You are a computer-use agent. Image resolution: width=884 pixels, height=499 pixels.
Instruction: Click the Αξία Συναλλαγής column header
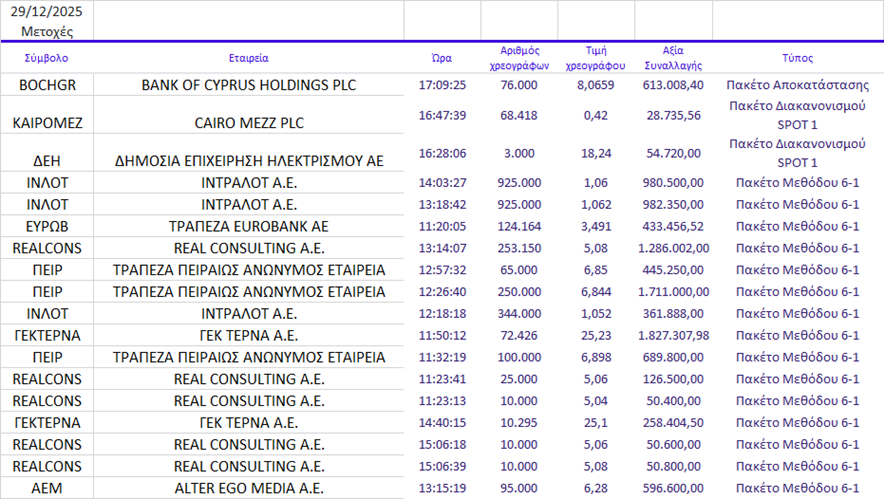click(673, 58)
